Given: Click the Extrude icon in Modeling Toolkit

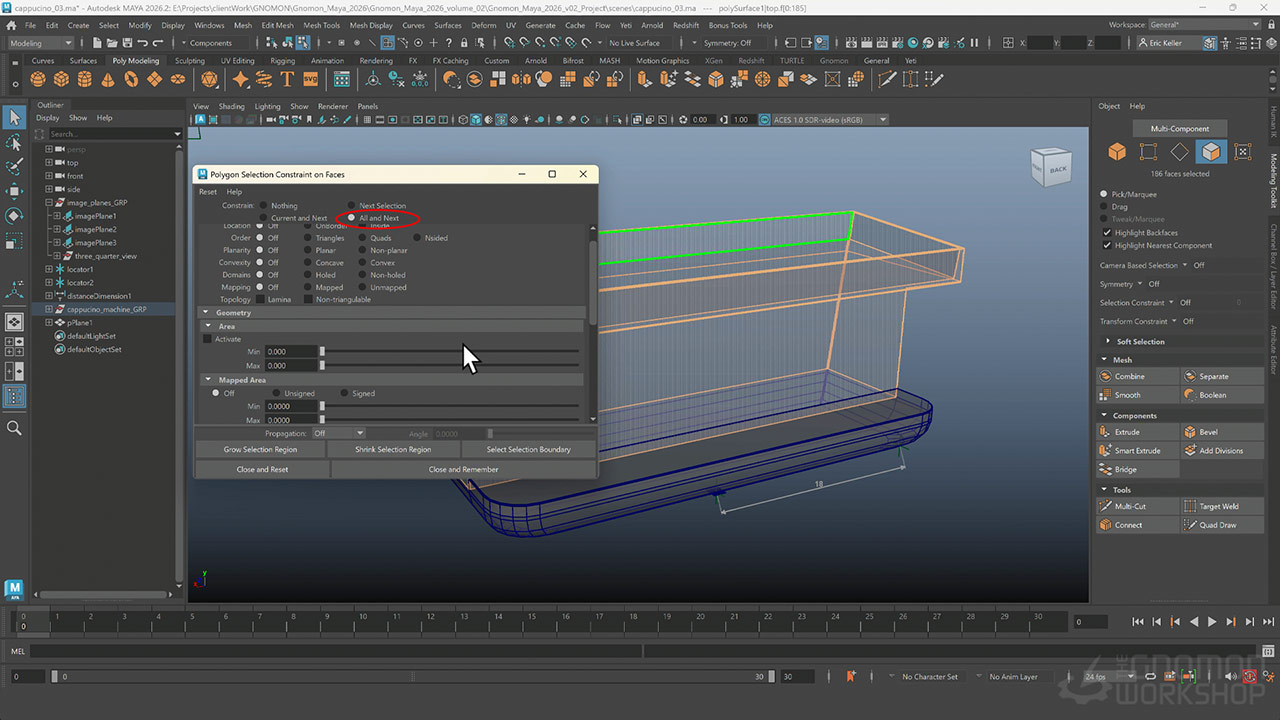Looking at the screenshot, I should point(1106,432).
